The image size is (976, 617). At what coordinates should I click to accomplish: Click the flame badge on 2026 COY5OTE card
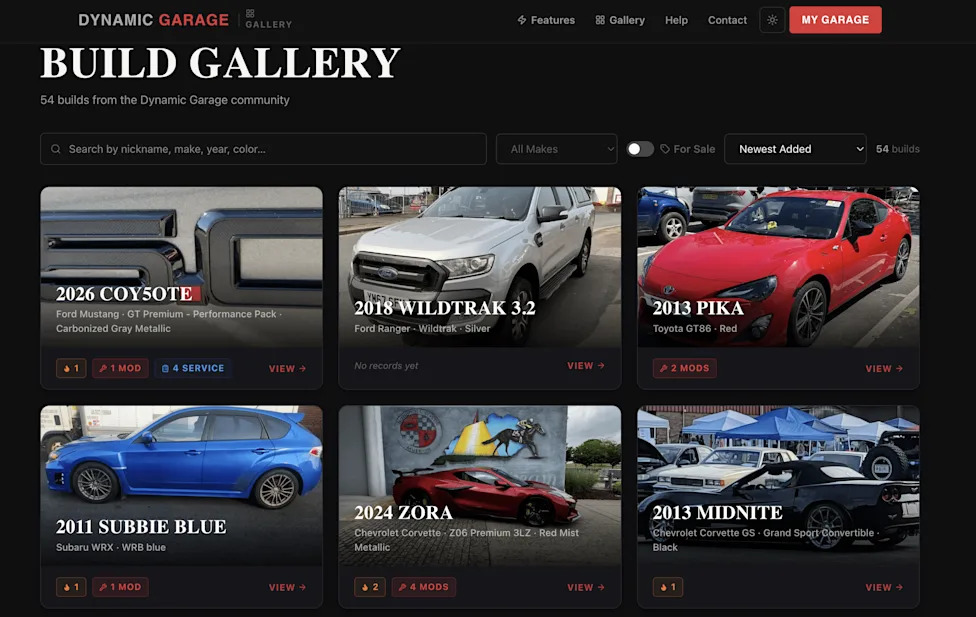[x=71, y=368]
